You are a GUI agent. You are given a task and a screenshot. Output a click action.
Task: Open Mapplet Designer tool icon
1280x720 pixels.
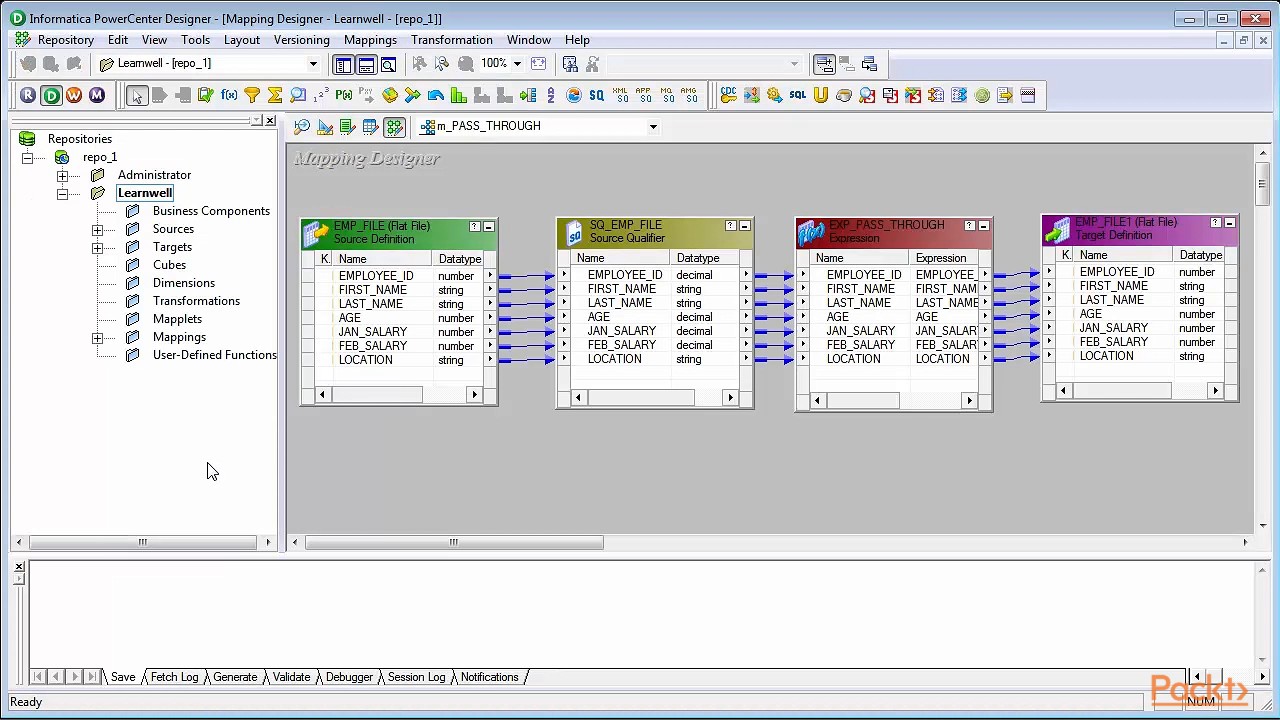(x=370, y=127)
